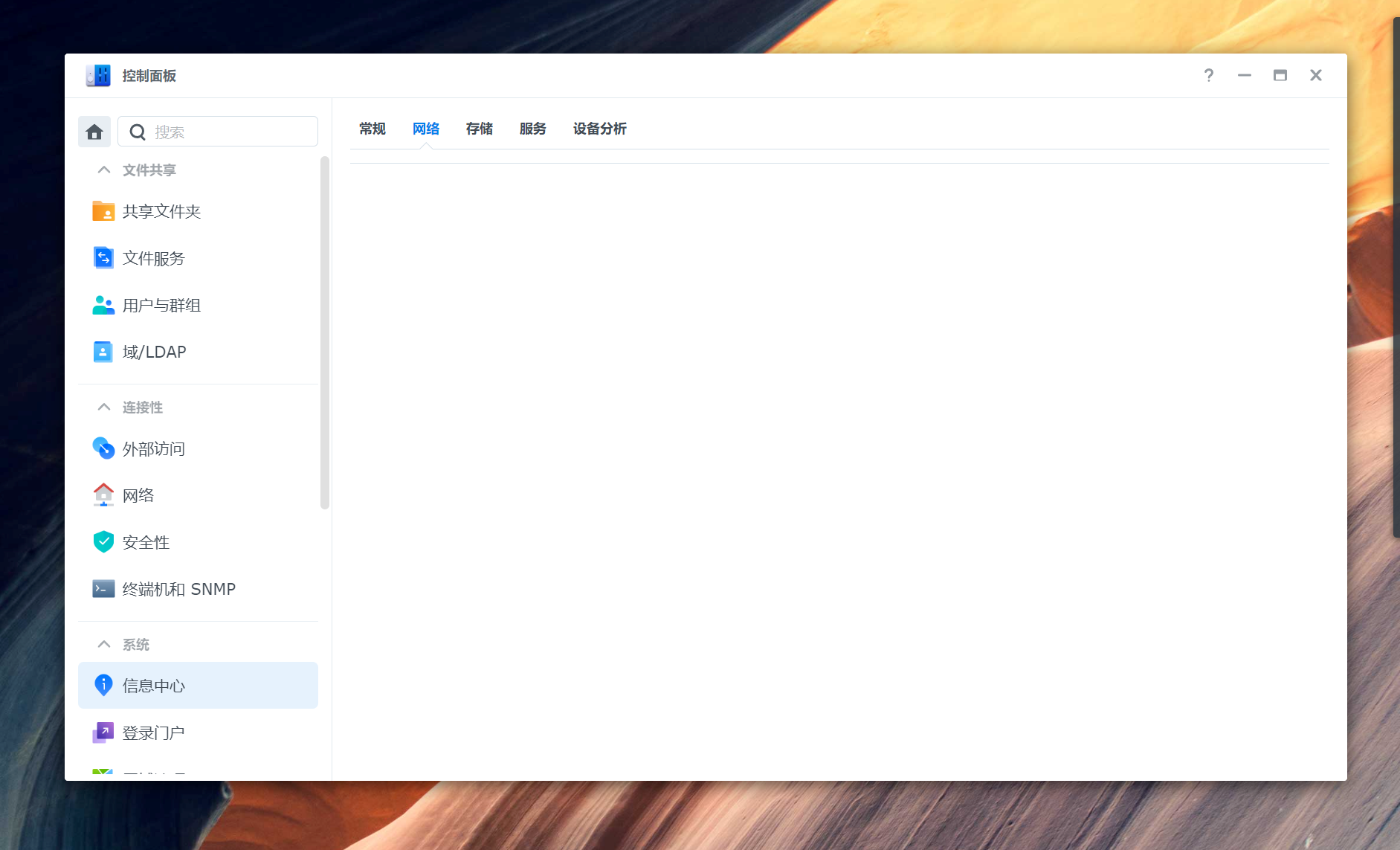1400x850 pixels.
Task: Open 文件服务 file services
Action: (153, 259)
